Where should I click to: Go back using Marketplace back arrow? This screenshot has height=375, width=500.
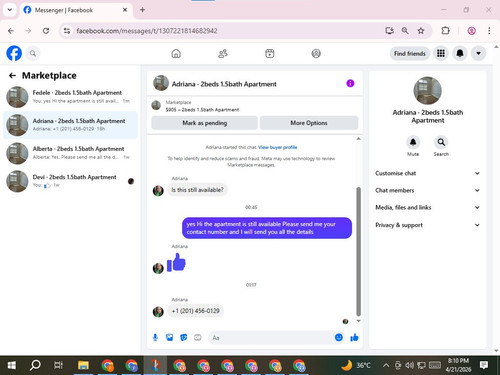[x=12, y=76]
